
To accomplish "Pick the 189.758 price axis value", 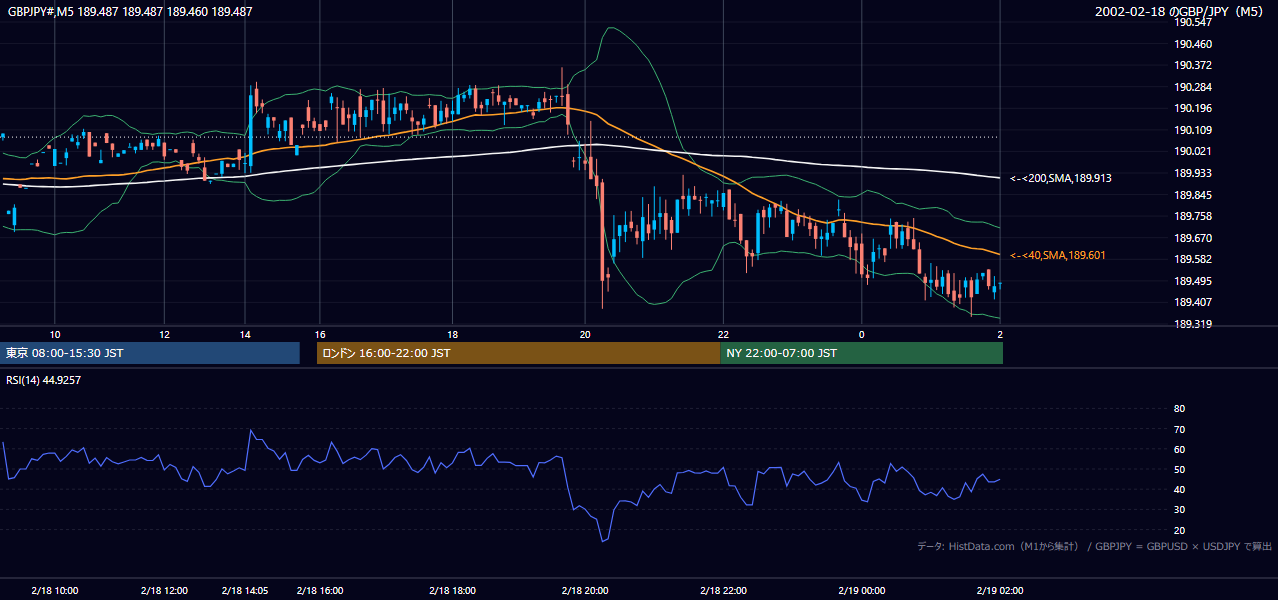I will tap(1193, 216).
